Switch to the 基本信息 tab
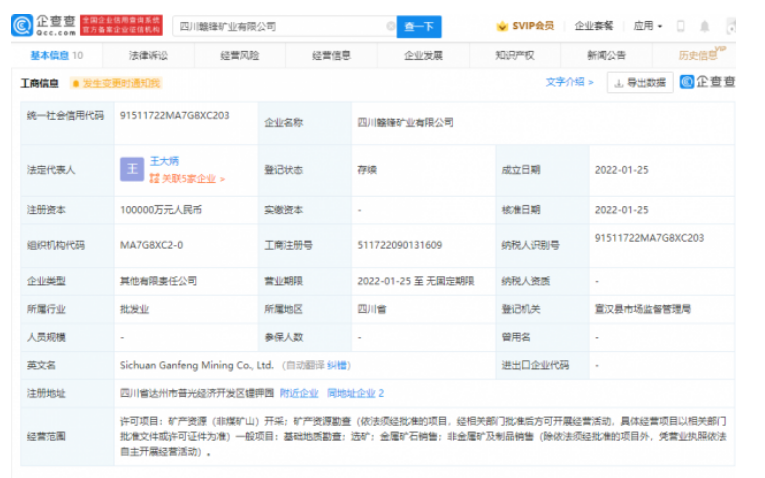Image resolution: width=765 pixels, height=478 pixels. (x=57, y=56)
